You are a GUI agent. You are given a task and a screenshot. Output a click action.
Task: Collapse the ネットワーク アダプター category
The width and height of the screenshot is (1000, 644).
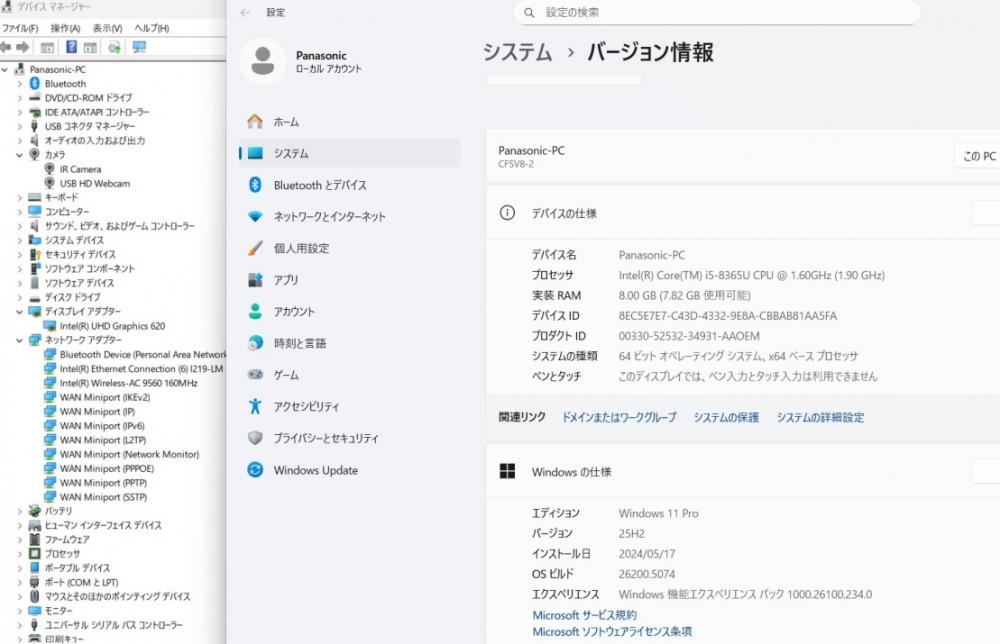point(20,340)
